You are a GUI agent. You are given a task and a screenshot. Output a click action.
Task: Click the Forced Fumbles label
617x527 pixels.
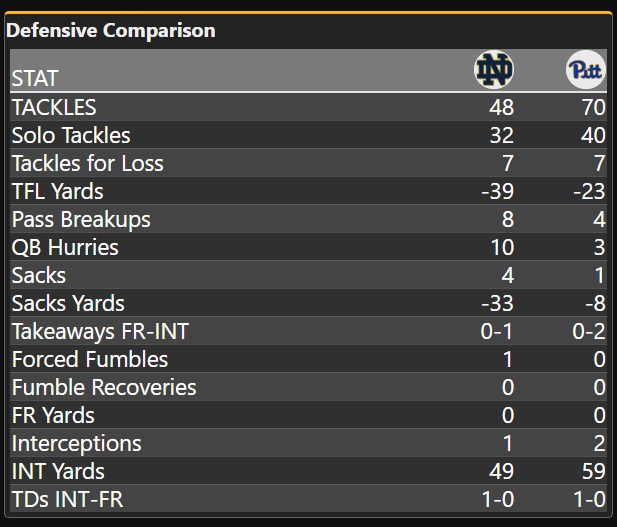(90, 359)
